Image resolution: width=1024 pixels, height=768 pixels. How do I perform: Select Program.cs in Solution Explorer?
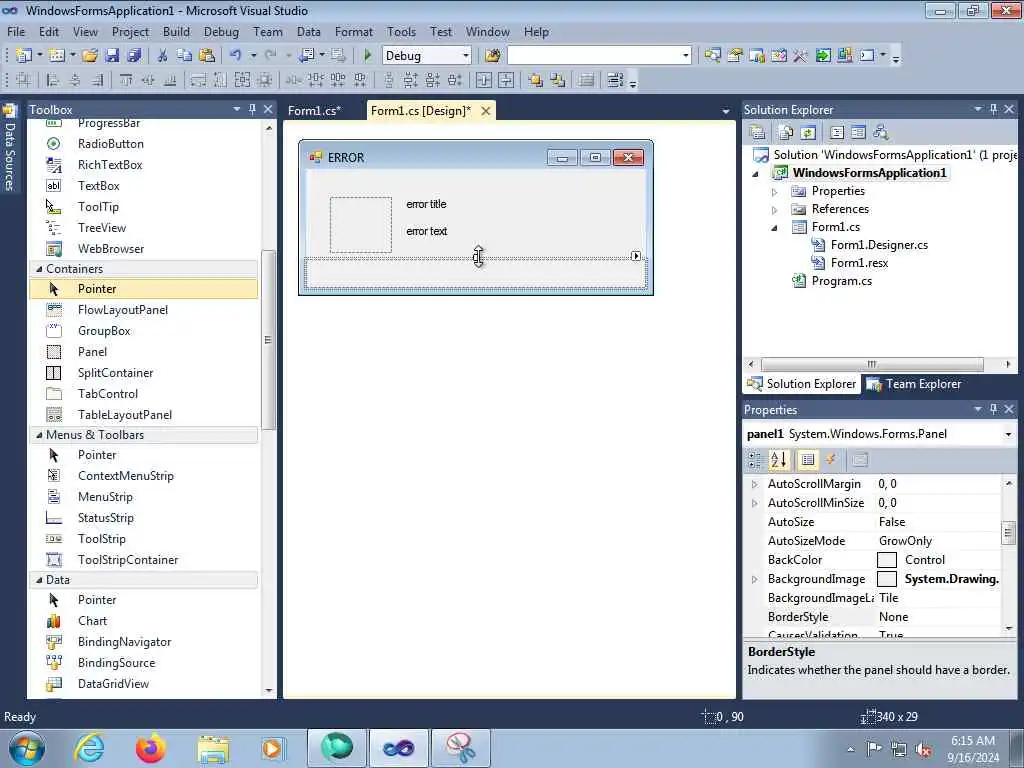pyautogui.click(x=841, y=281)
